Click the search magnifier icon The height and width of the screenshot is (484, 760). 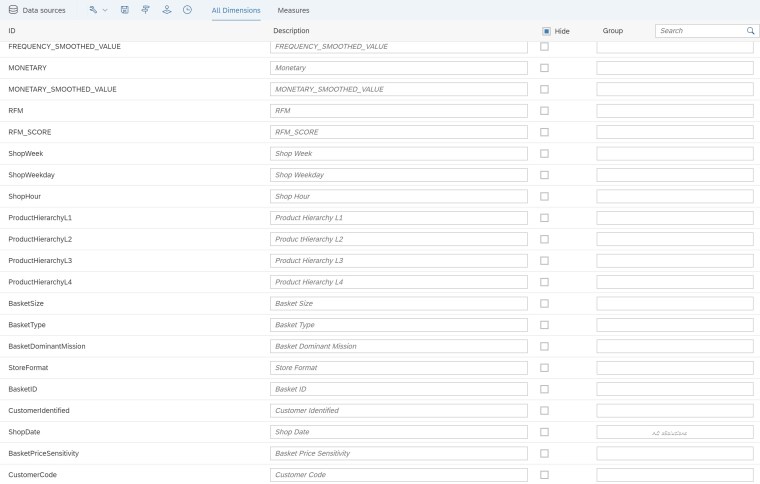click(x=750, y=31)
